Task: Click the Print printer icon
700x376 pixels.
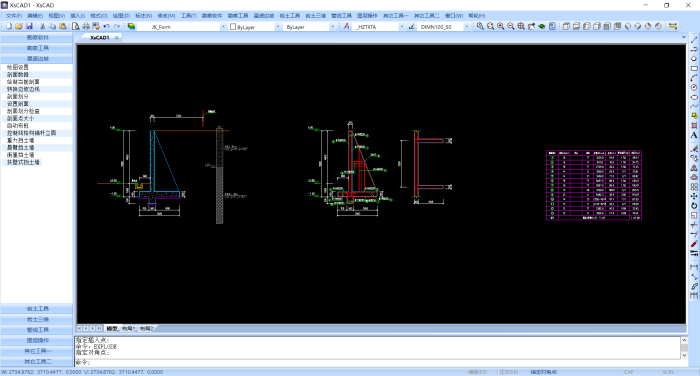Action: (x=86, y=27)
